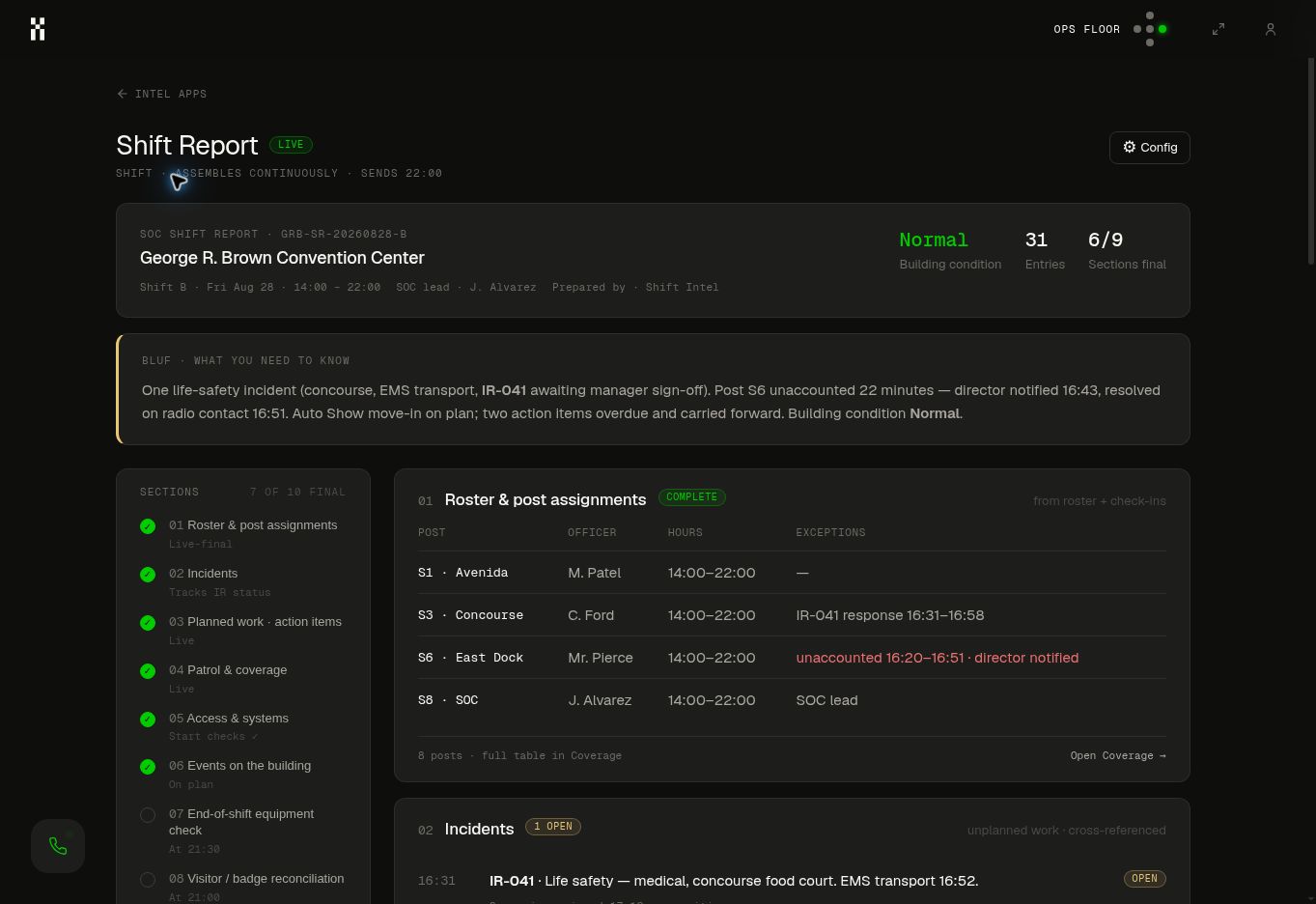Click the 1 OPEN badge on Incidents

coord(553,827)
